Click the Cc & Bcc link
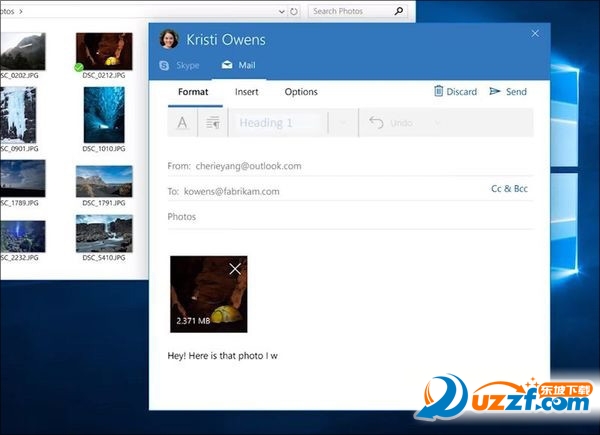The image size is (600, 435). (509, 188)
